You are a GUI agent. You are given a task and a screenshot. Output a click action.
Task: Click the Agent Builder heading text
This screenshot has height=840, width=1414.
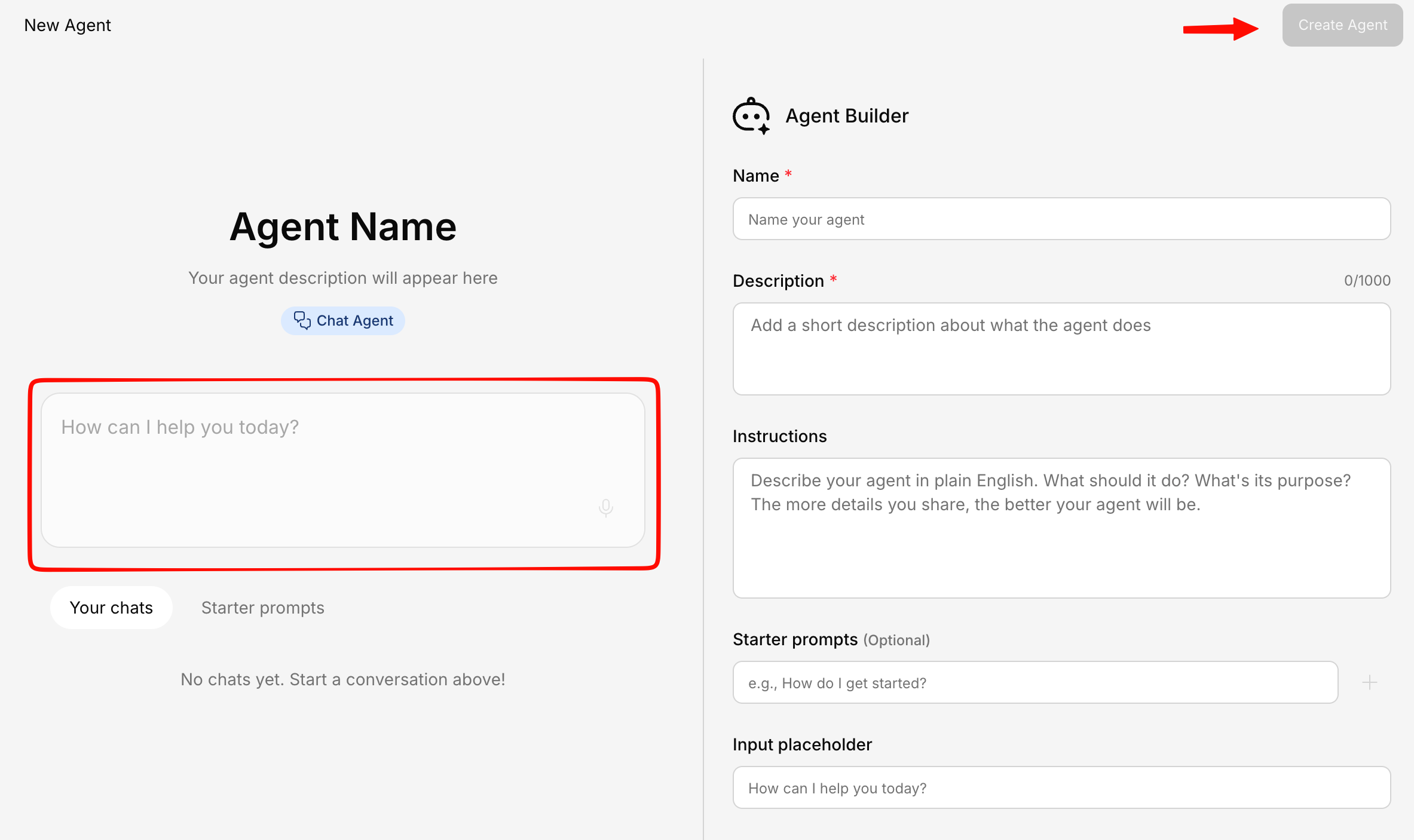point(846,116)
